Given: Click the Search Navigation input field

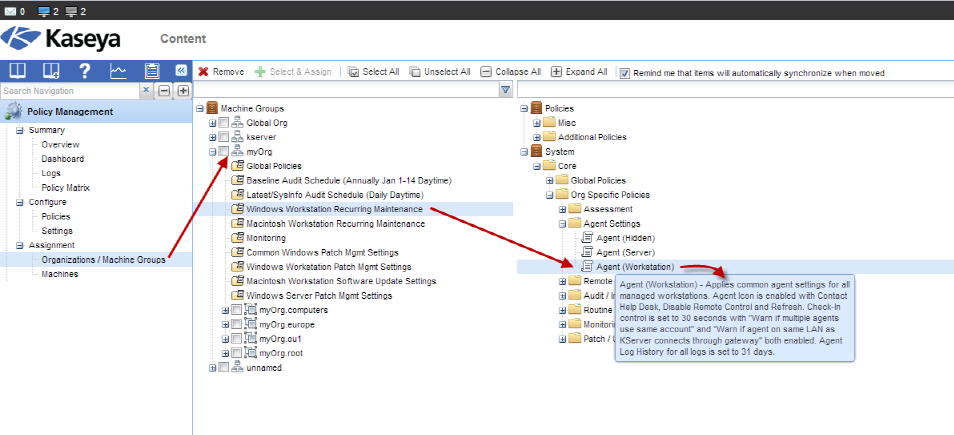Looking at the screenshot, I should coord(68,91).
